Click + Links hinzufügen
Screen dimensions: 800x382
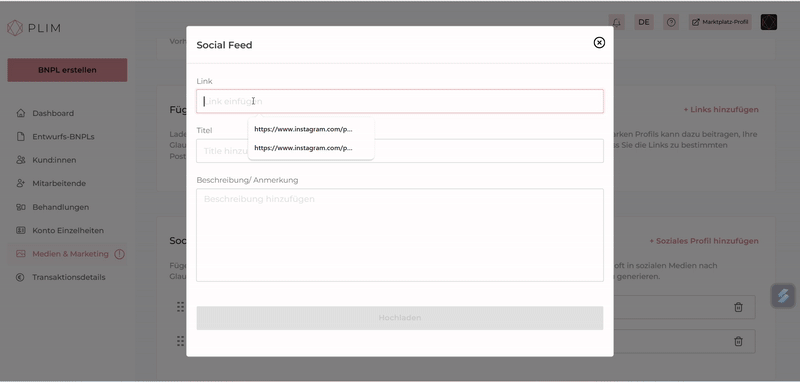click(x=720, y=110)
